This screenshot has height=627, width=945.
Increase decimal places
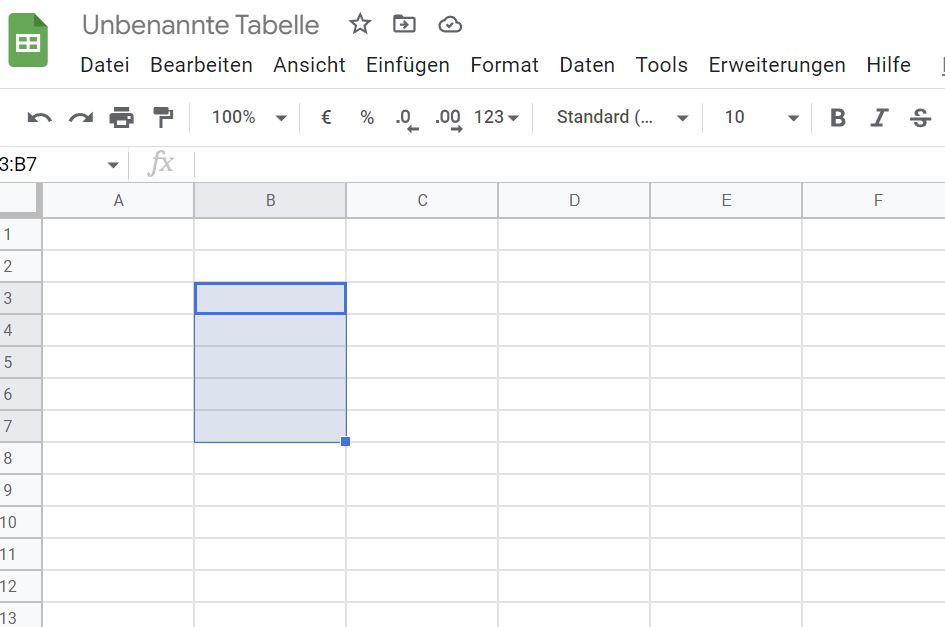coord(449,119)
